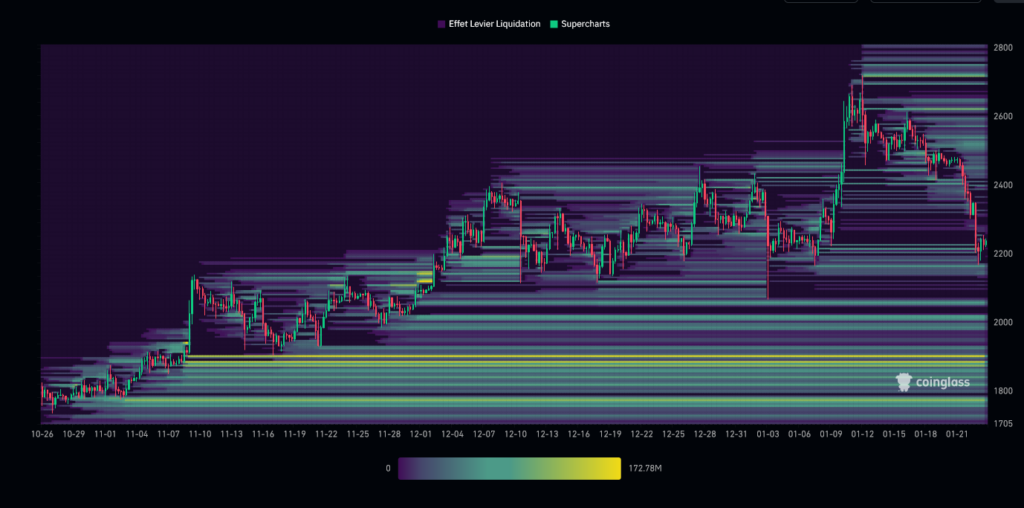
Task: Select the 10-26 date axis label
Action: point(42,434)
